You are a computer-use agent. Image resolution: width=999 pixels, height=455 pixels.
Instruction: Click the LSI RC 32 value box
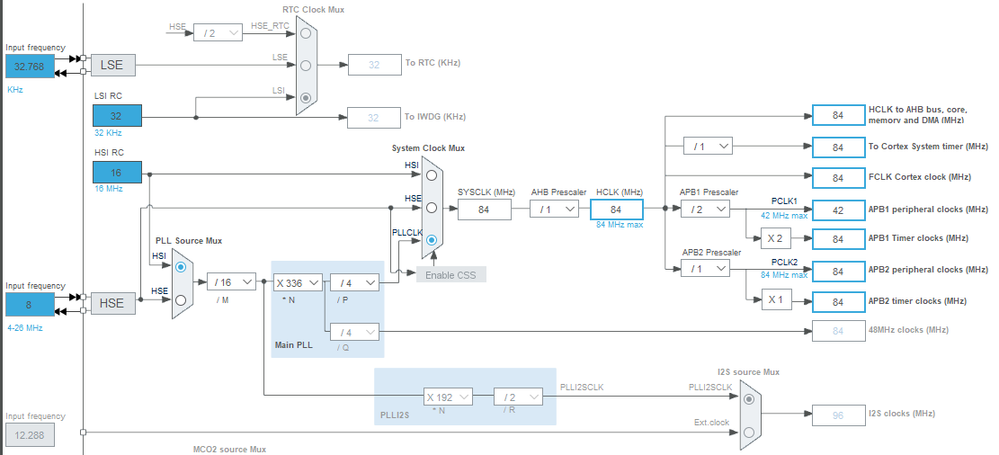click(x=117, y=116)
